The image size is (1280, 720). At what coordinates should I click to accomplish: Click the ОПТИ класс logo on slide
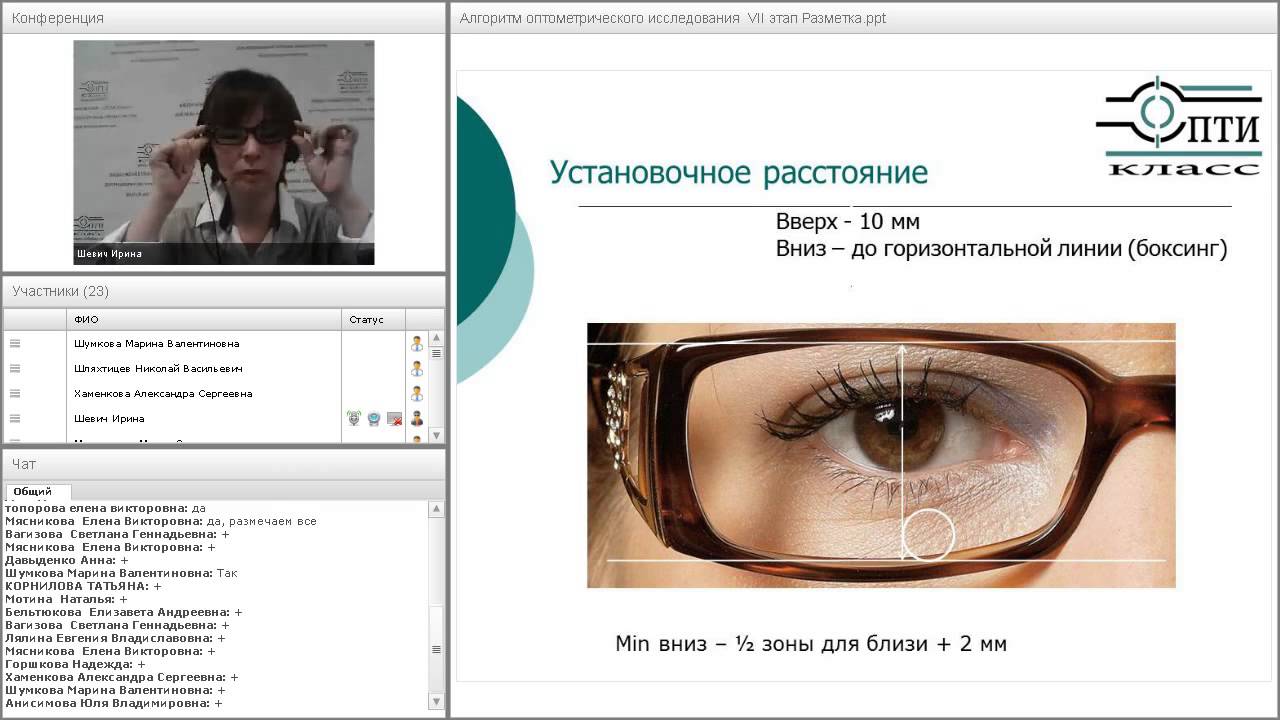coord(1178,126)
